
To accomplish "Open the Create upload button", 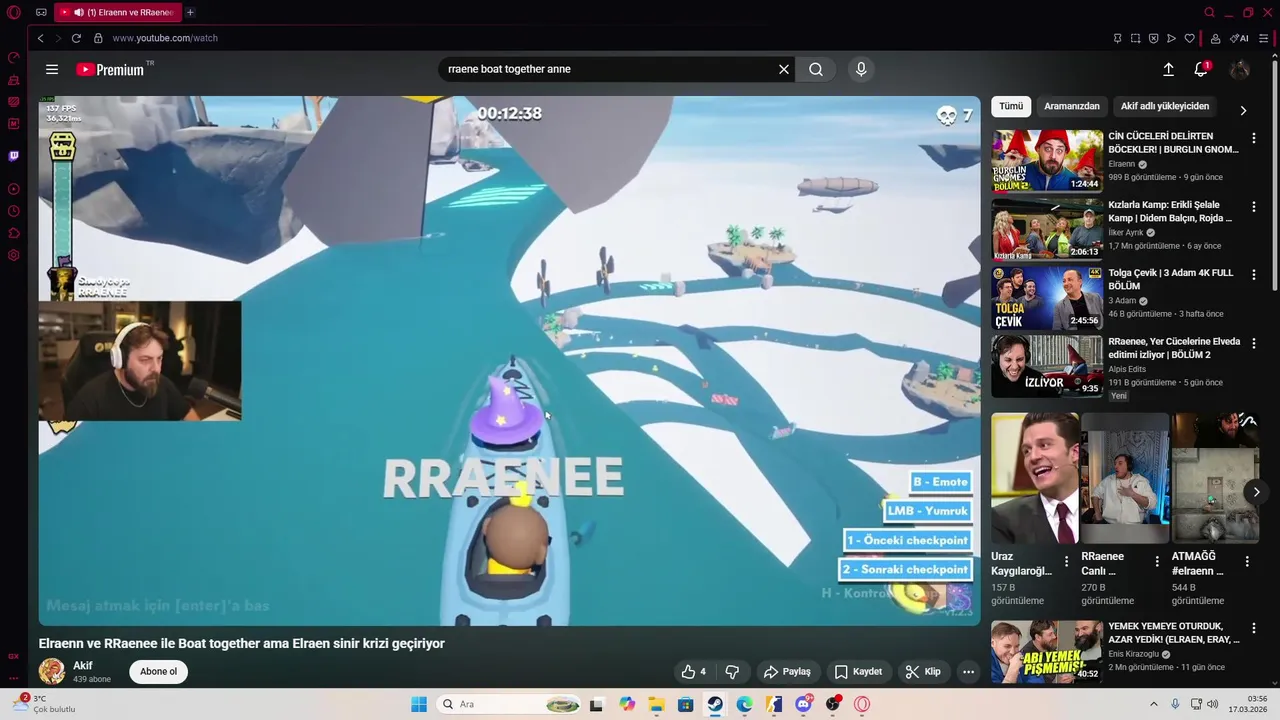I will coord(1168,69).
